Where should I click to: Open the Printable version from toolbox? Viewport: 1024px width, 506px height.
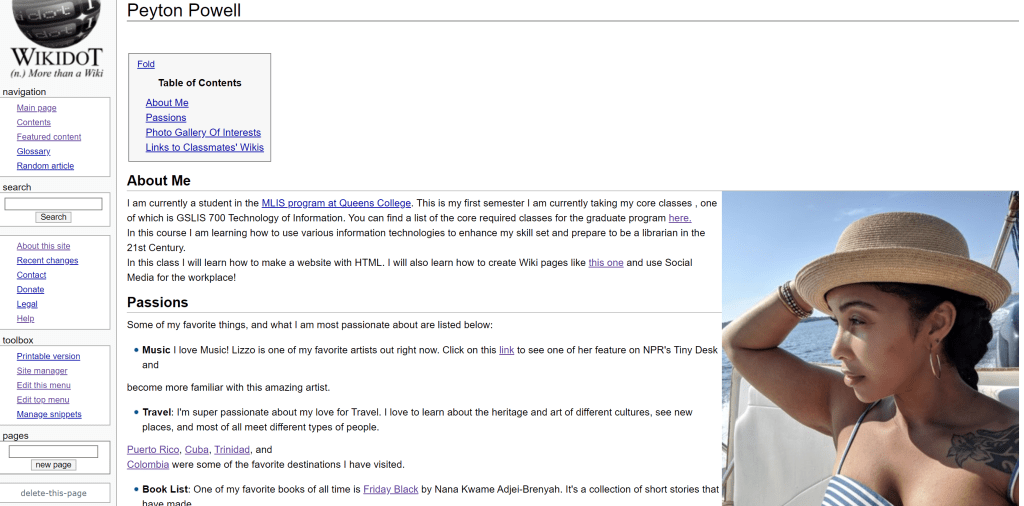click(x=48, y=357)
